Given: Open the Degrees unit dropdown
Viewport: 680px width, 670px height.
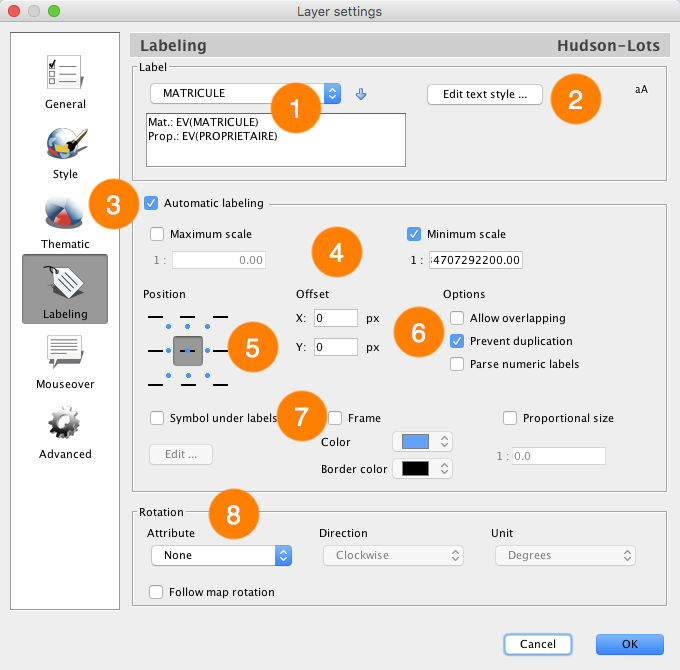Looking at the screenshot, I should pyautogui.click(x=566, y=556).
